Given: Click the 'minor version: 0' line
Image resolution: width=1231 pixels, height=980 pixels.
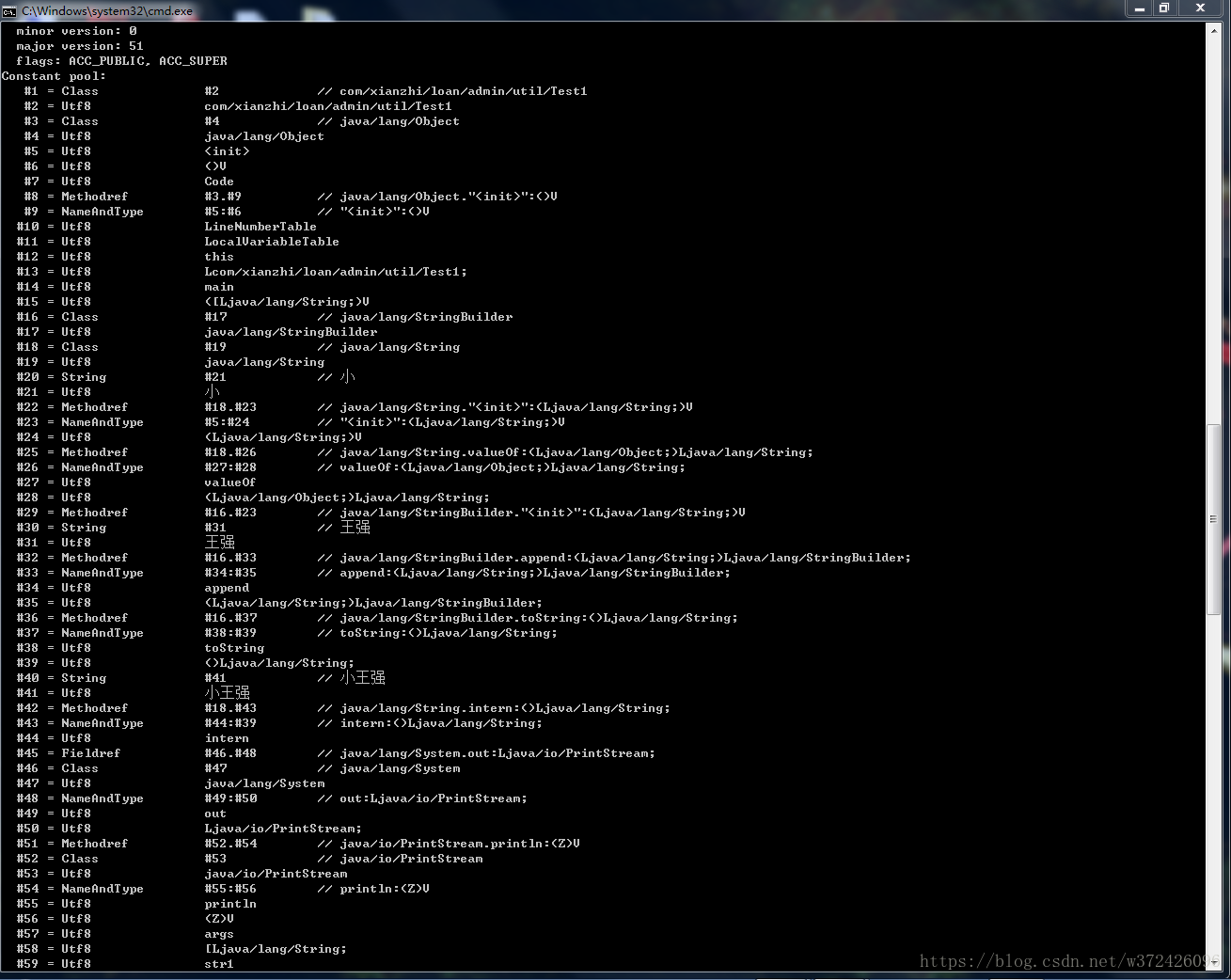Looking at the screenshot, I should 76,31.
